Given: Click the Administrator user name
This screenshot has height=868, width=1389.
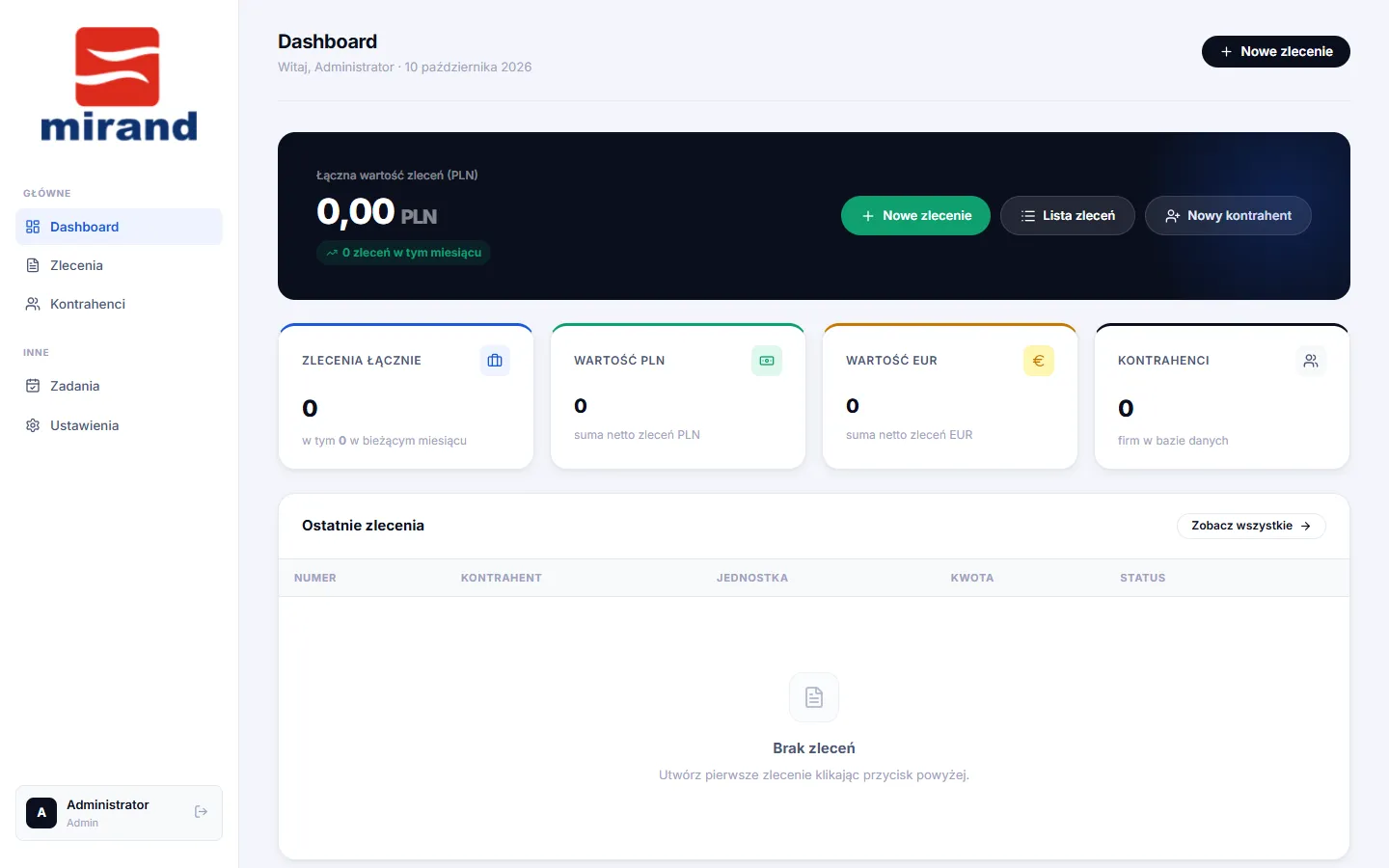Looking at the screenshot, I should click(108, 804).
